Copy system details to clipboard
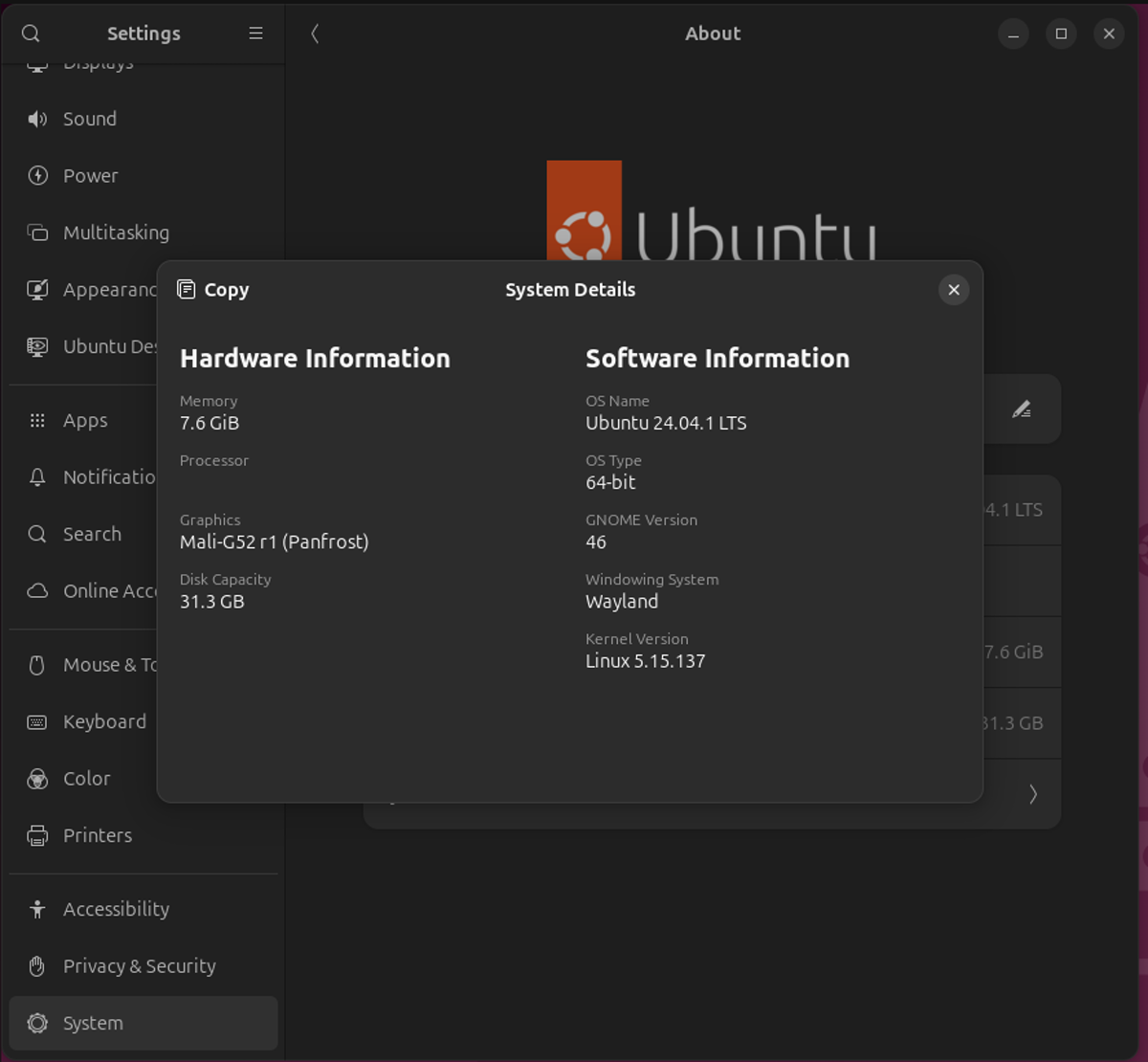 [213, 290]
